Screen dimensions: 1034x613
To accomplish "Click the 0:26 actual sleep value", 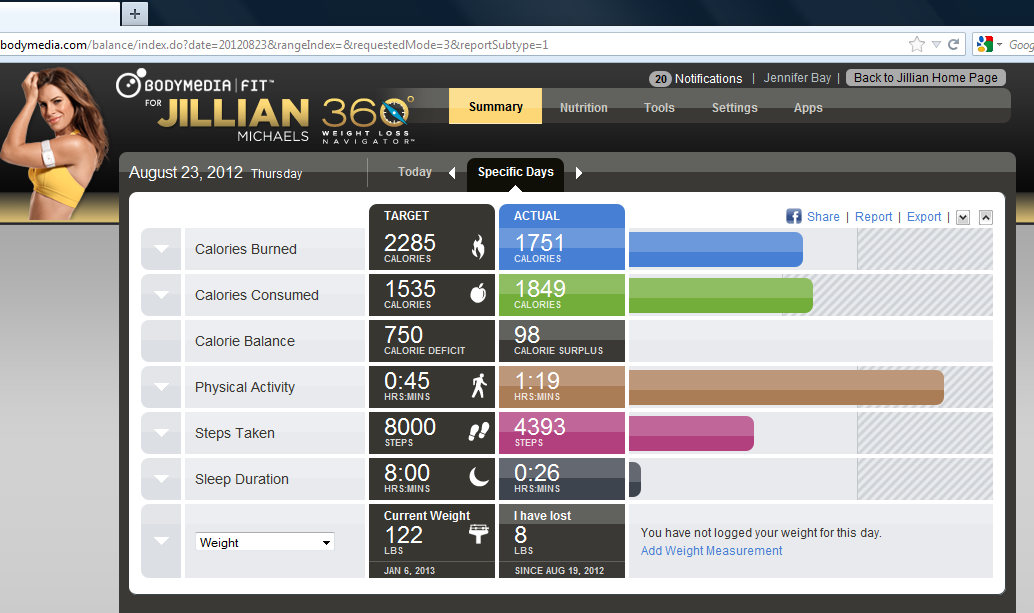I will [537, 473].
